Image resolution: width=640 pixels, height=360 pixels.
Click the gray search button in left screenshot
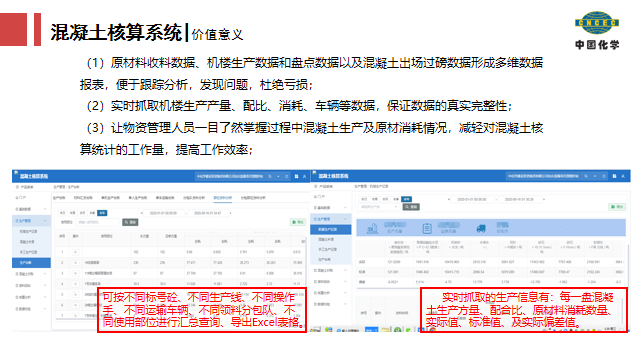(x=131, y=222)
